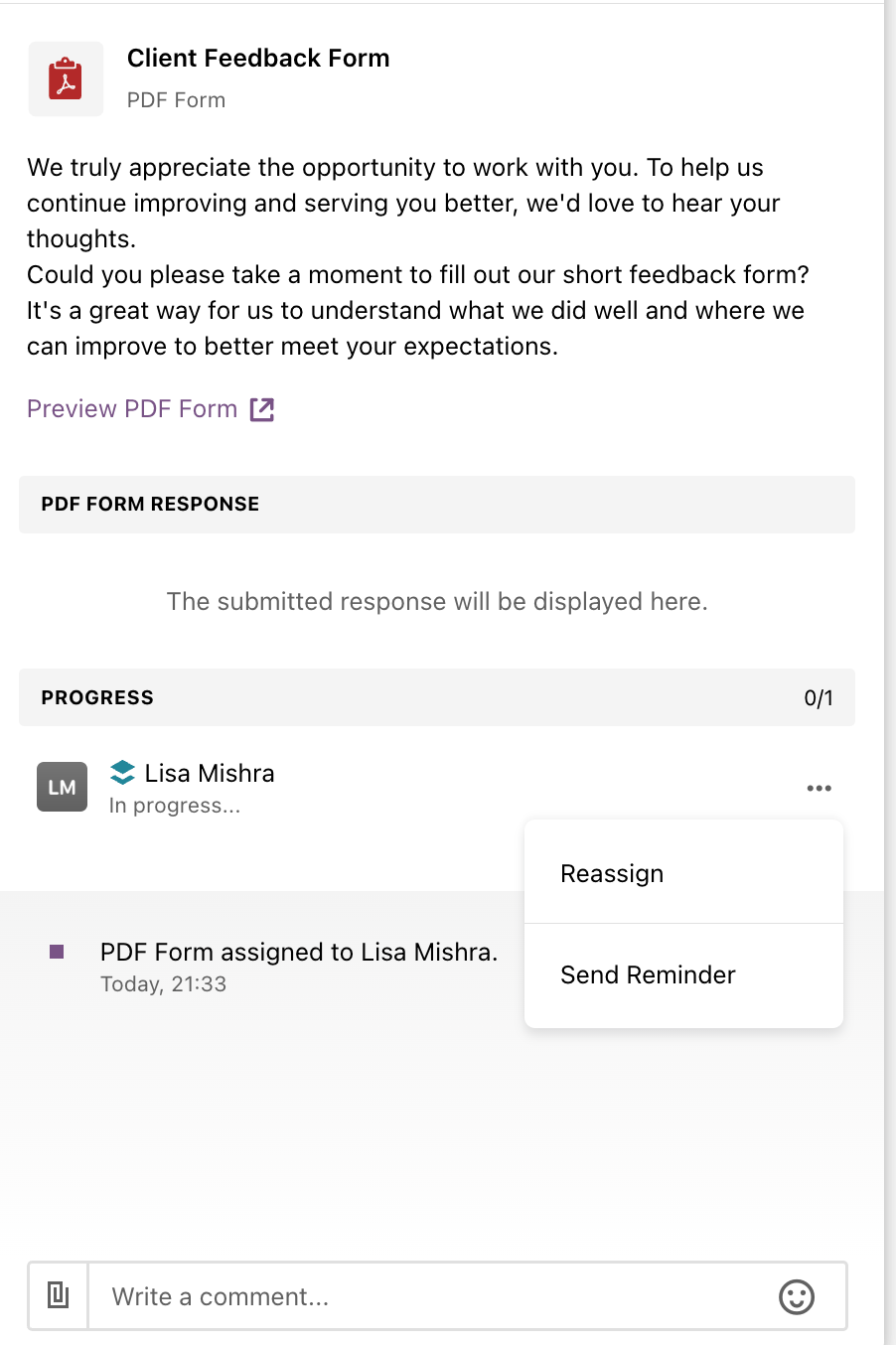The width and height of the screenshot is (896, 1345).
Task: Open the three-dots menu for Lisa Mishra
Action: 820,788
